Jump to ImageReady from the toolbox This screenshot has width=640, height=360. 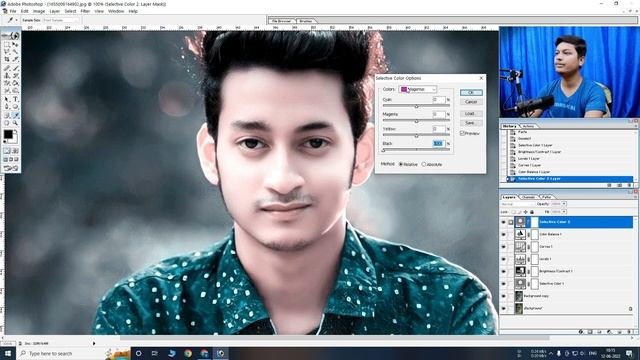(11, 168)
